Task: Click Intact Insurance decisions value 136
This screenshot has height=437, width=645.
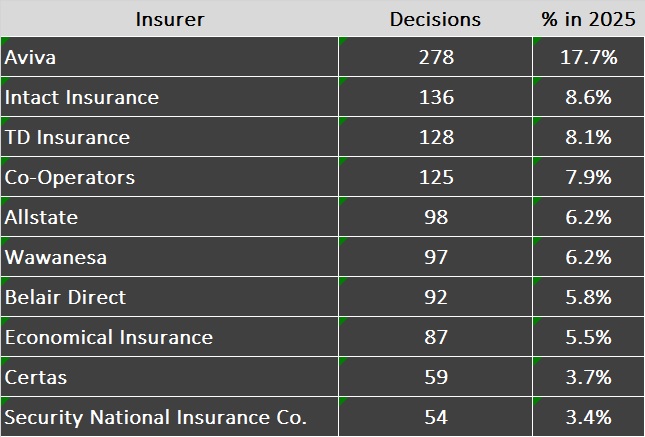Action: click(435, 98)
